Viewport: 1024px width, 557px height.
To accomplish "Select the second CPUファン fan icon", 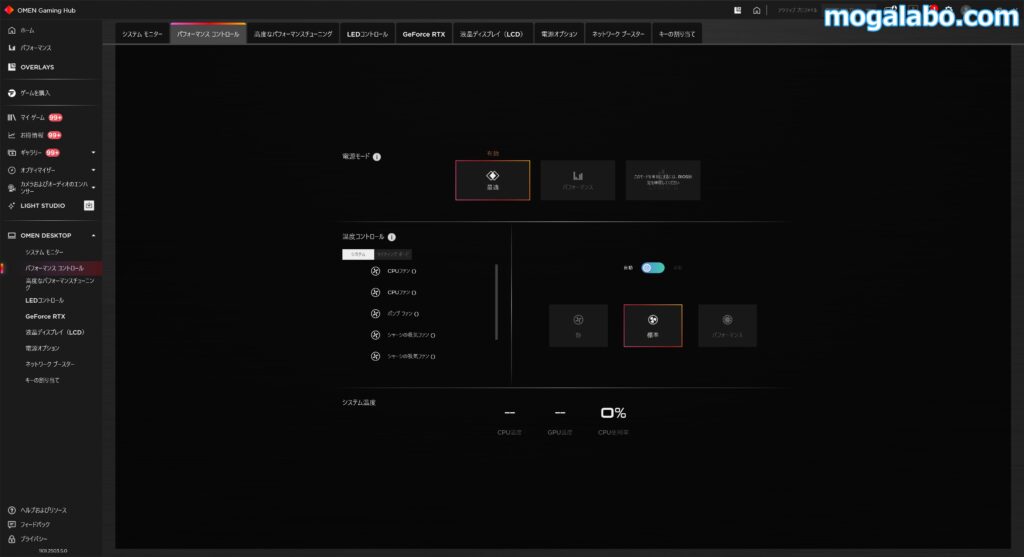I will (x=376, y=293).
